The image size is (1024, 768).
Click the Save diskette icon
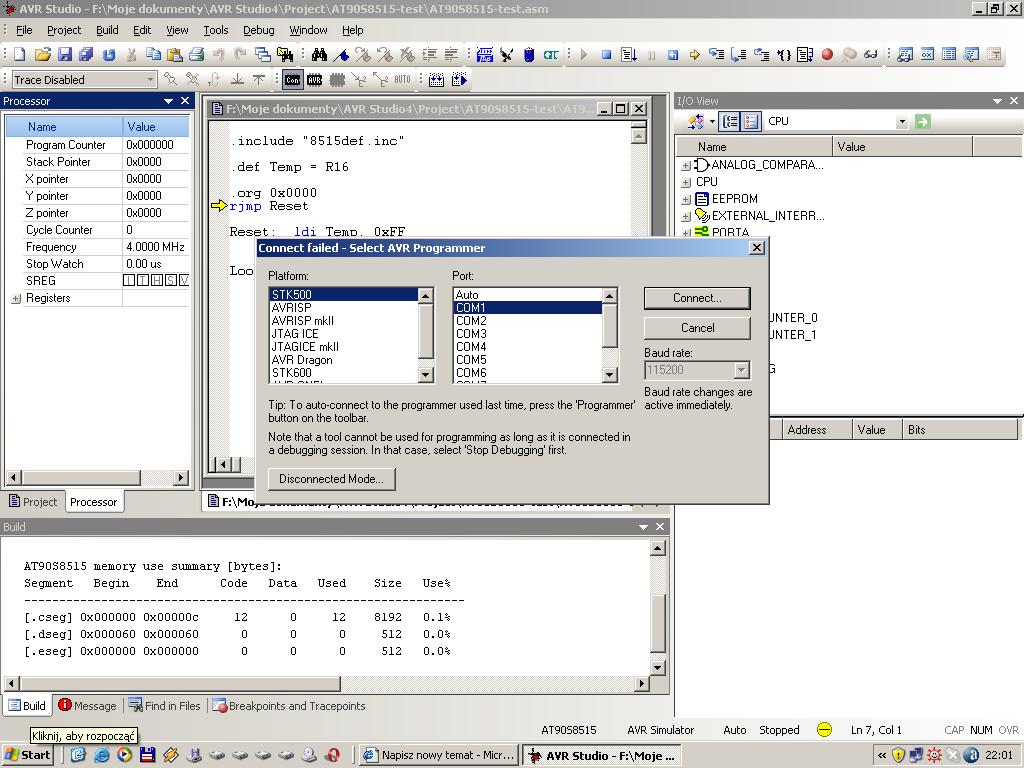click(64, 55)
